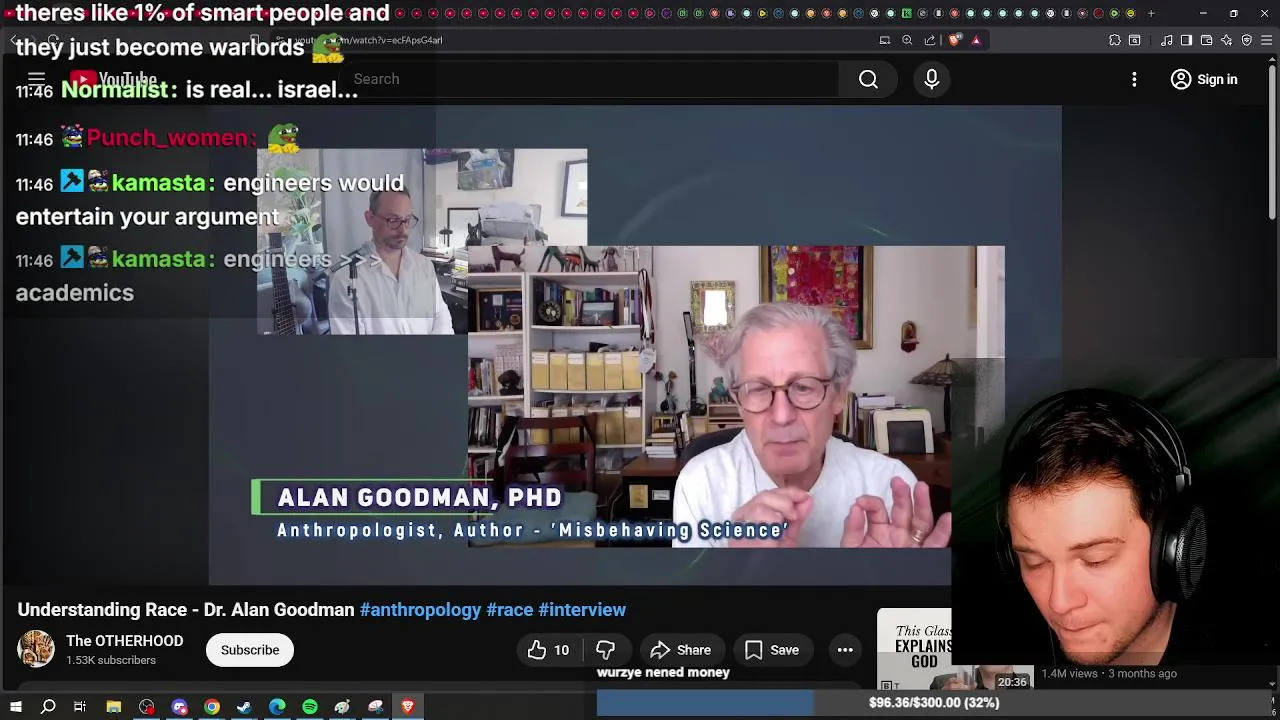Open Brave Leo AI sparkle icon
The width and height of the screenshot is (1280, 720).
coord(1226,40)
